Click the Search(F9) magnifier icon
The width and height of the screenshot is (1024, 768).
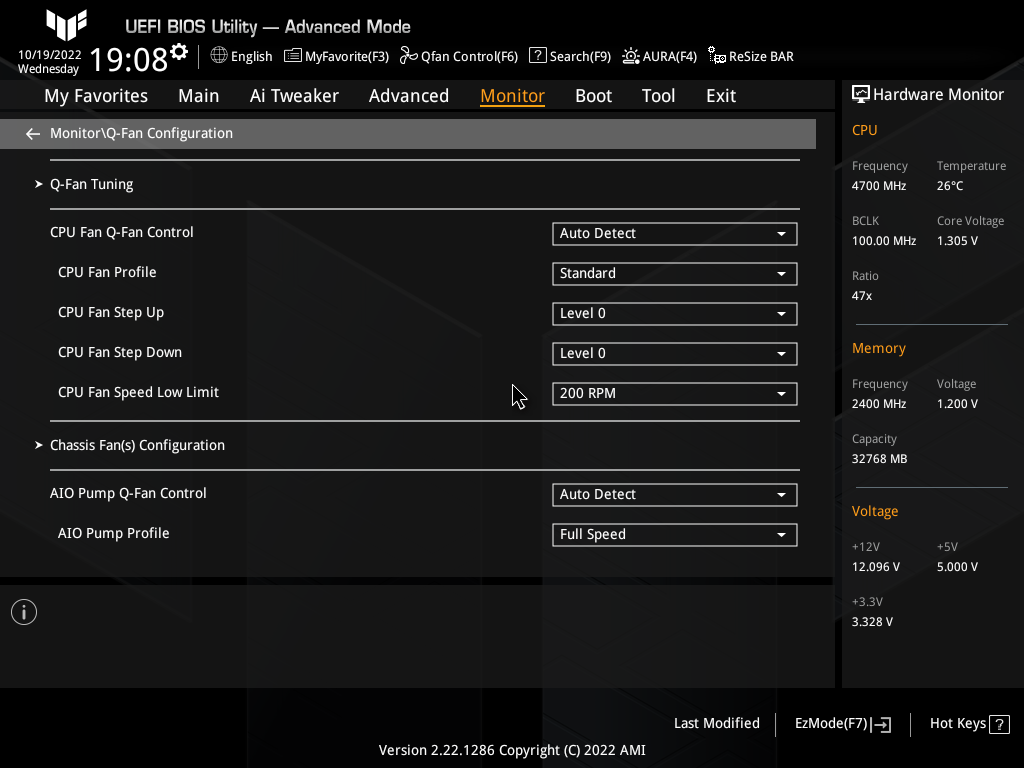[x=537, y=56]
